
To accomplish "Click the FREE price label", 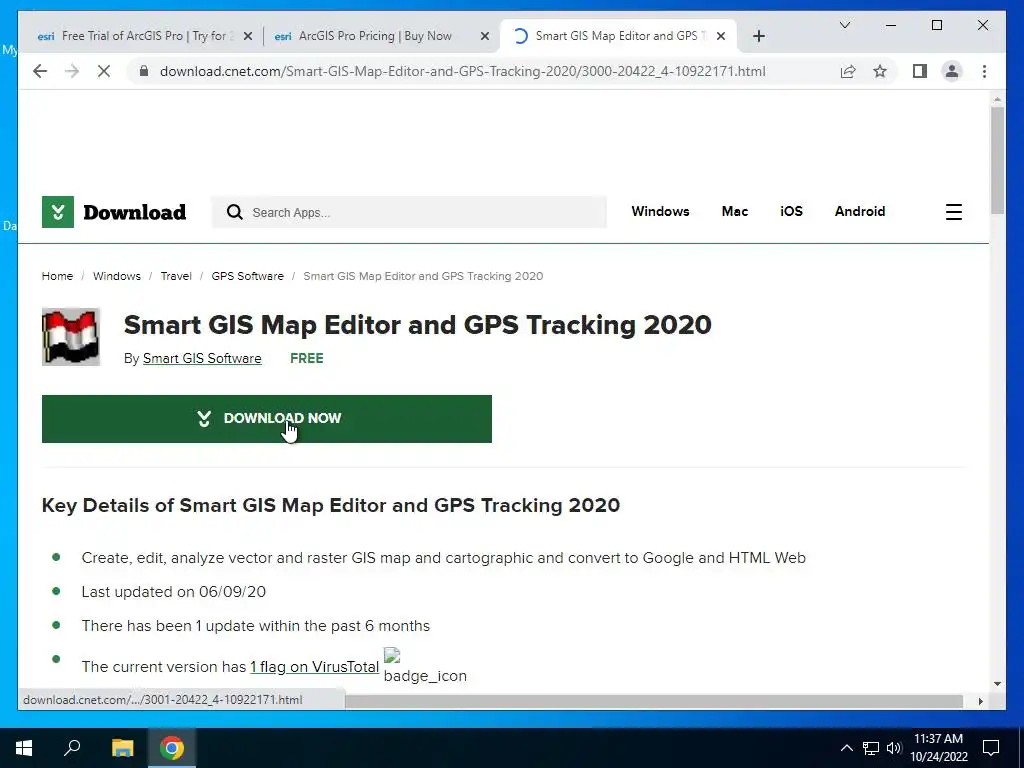I will click(x=306, y=358).
